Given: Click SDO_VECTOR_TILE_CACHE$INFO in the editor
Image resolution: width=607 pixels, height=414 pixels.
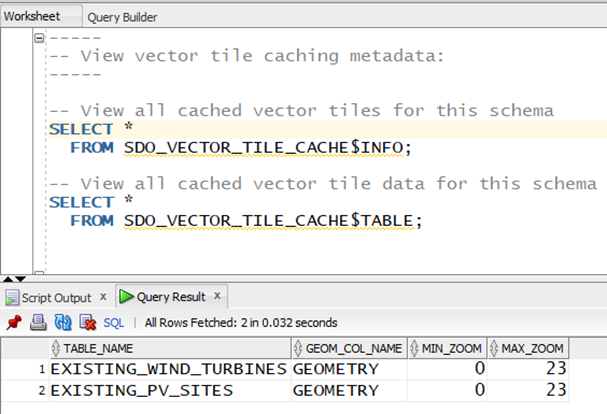Looking at the screenshot, I should 264,148.
